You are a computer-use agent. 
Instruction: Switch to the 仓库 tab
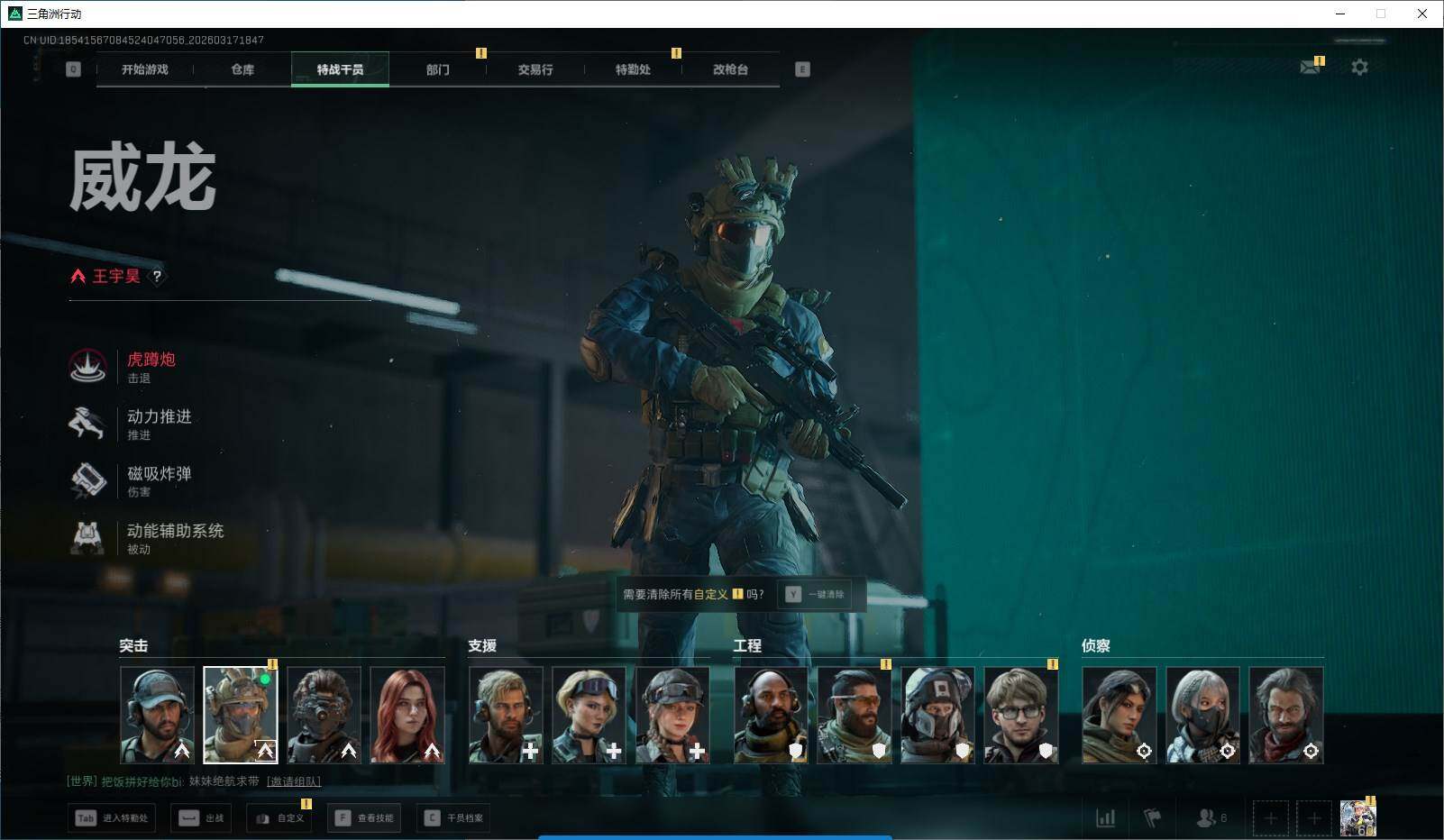click(x=242, y=69)
